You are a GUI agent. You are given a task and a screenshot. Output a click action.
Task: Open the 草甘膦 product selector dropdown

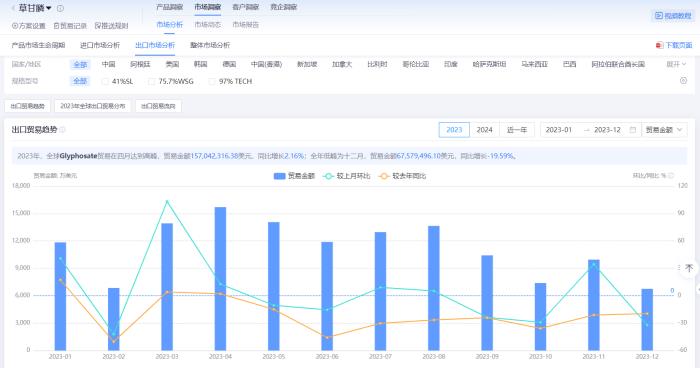[35, 8]
